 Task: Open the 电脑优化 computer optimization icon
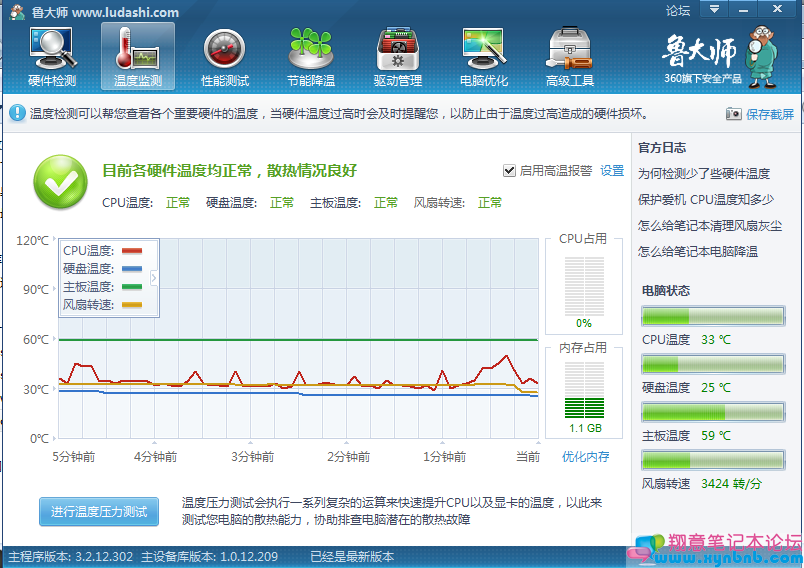pos(484,56)
